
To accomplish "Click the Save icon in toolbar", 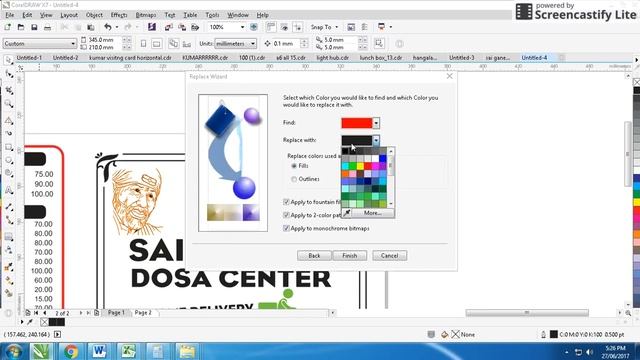I will pos(34,27).
